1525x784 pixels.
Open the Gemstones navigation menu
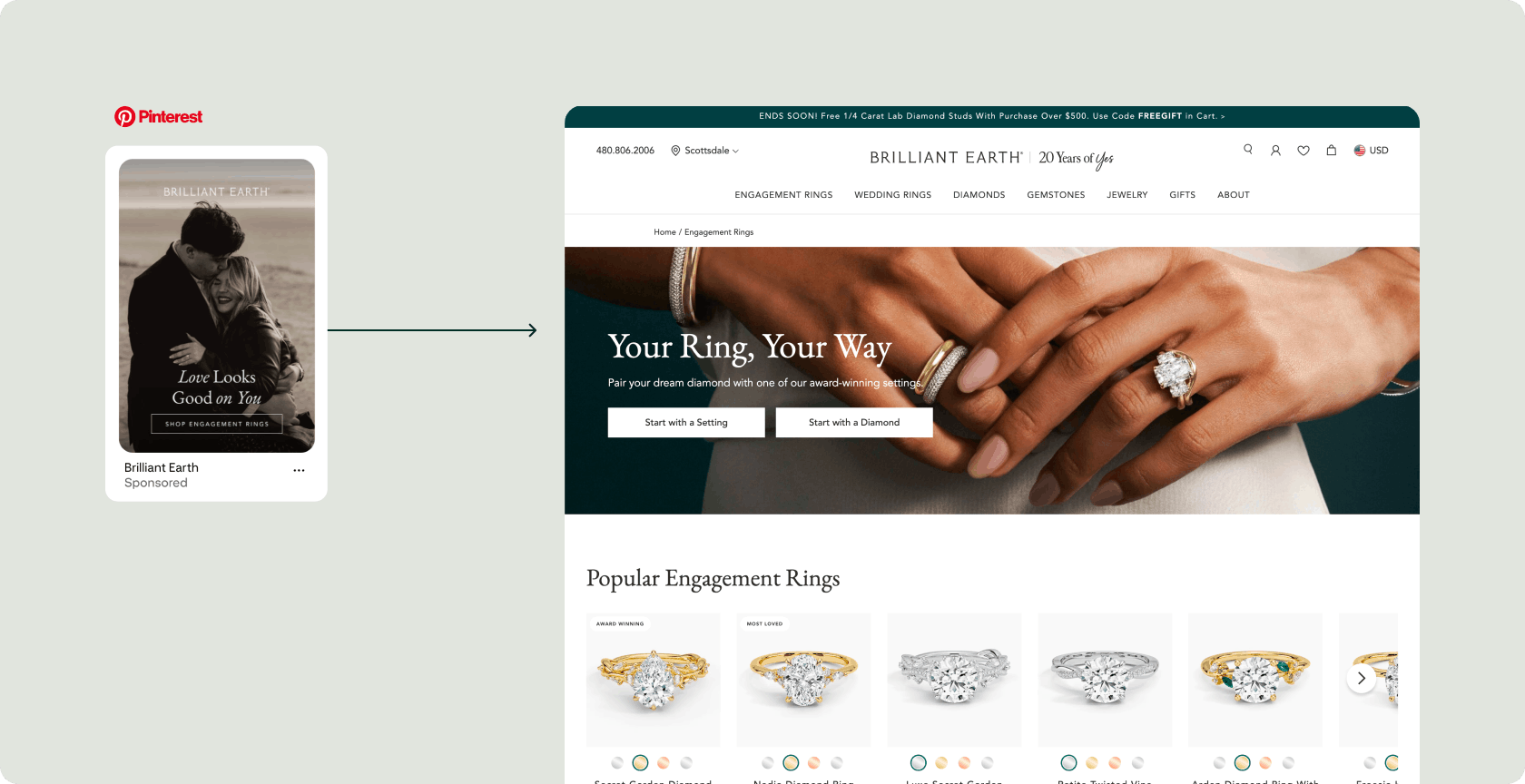[1056, 195]
